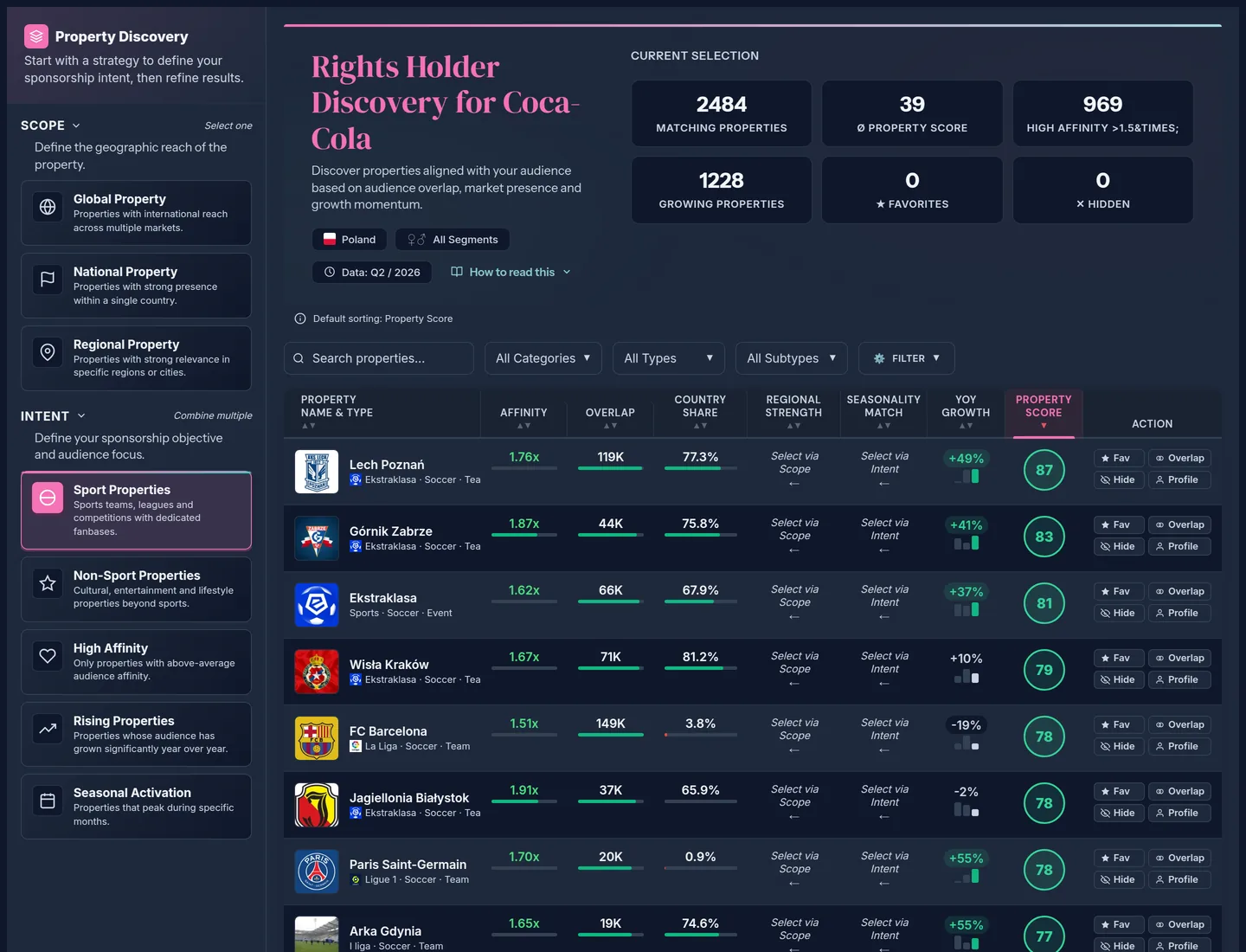The height and width of the screenshot is (952, 1246).
Task: Click the globe icon on Global Property
Action: (48, 207)
